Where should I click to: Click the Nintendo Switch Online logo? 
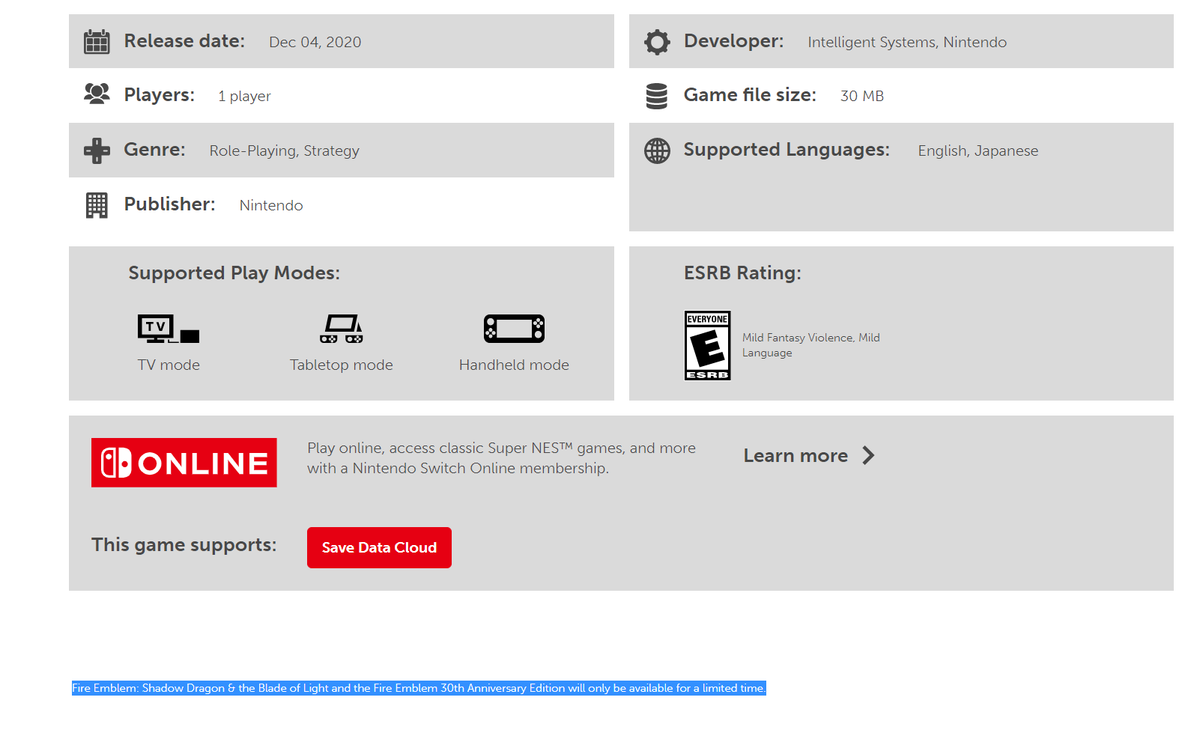[184, 462]
